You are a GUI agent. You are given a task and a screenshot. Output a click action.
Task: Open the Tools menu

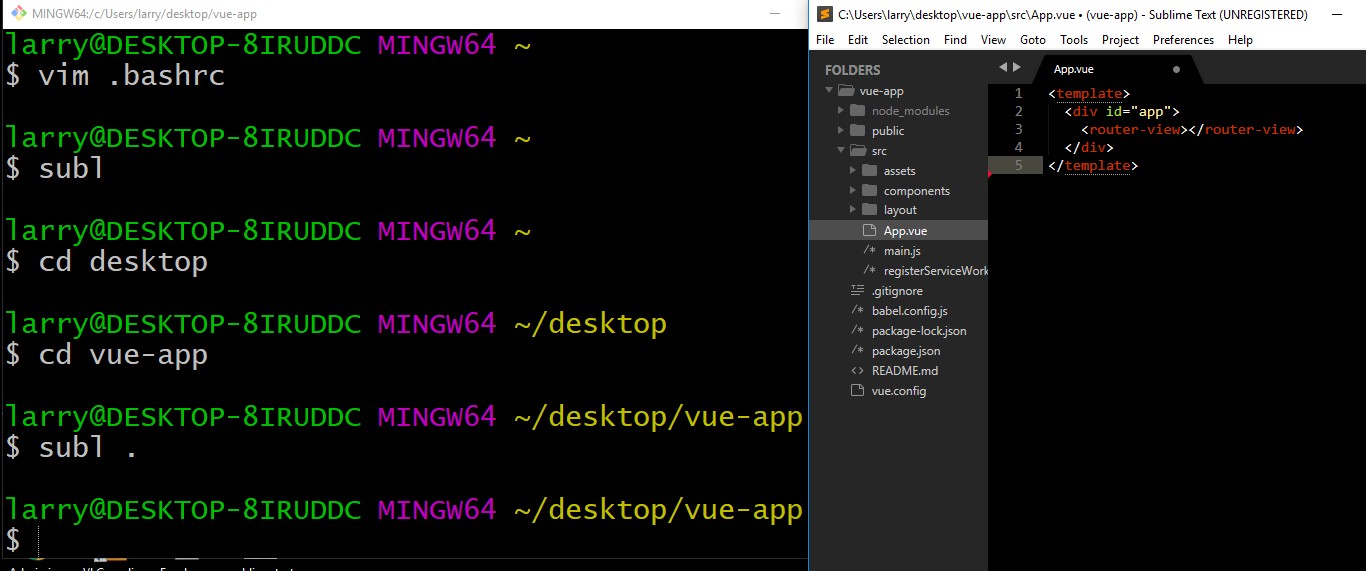pos(1074,40)
